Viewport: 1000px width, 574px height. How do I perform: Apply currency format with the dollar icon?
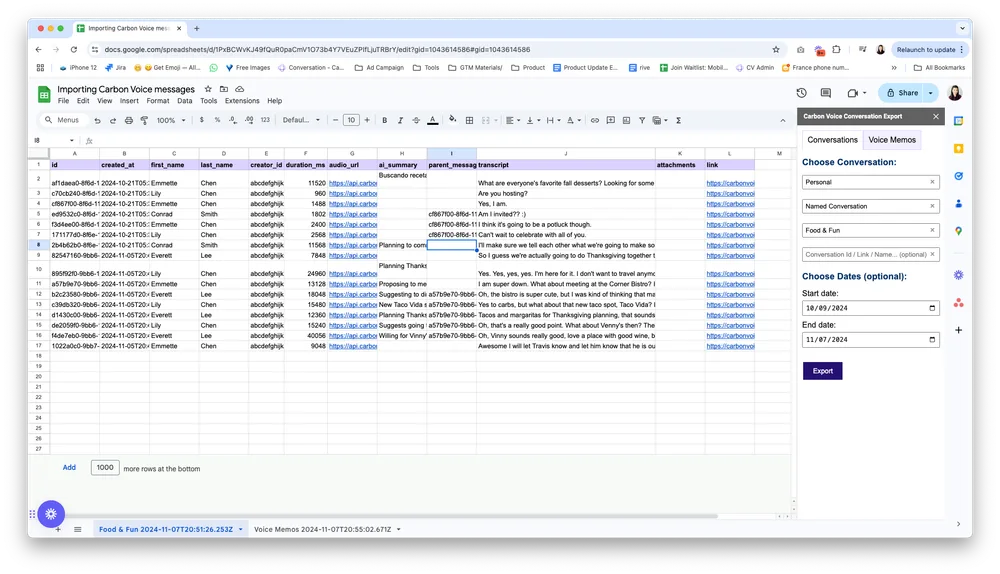[x=202, y=120]
